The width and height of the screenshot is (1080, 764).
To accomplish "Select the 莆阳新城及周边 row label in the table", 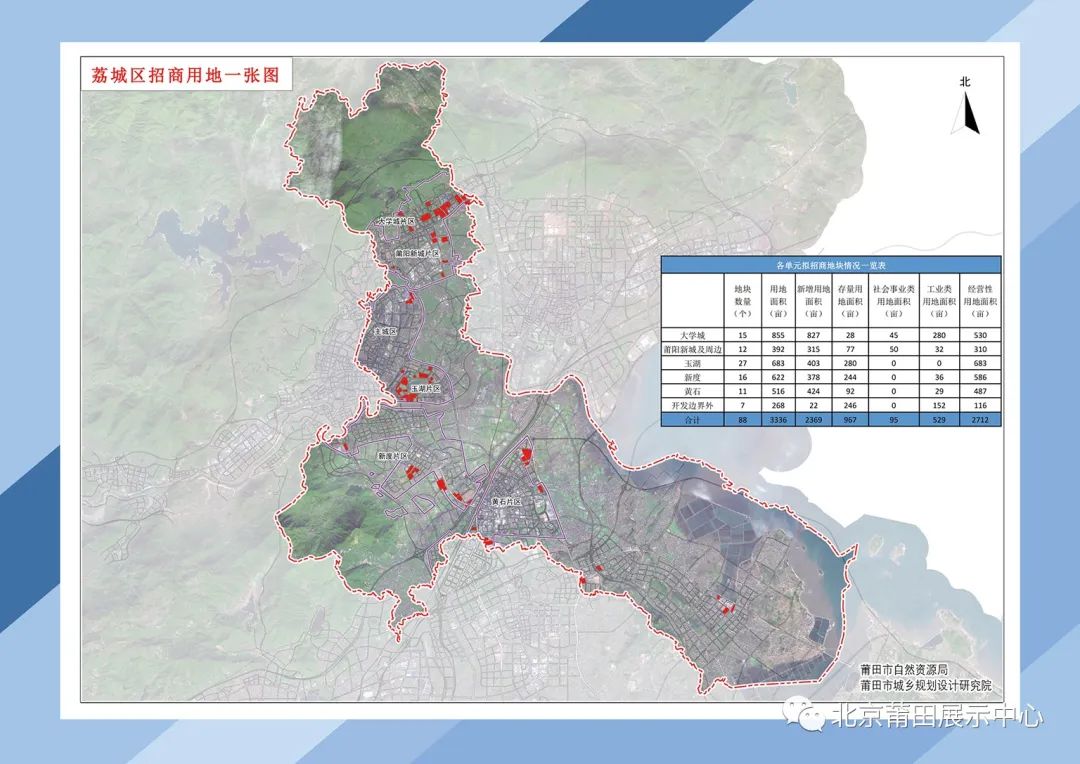I will click(x=693, y=351).
